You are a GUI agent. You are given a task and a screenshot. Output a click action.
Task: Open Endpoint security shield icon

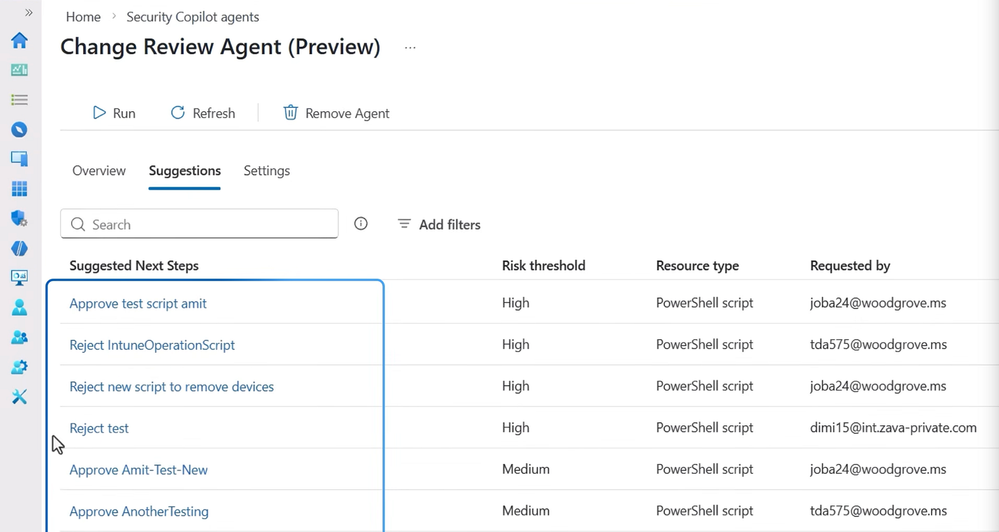pos(19,218)
